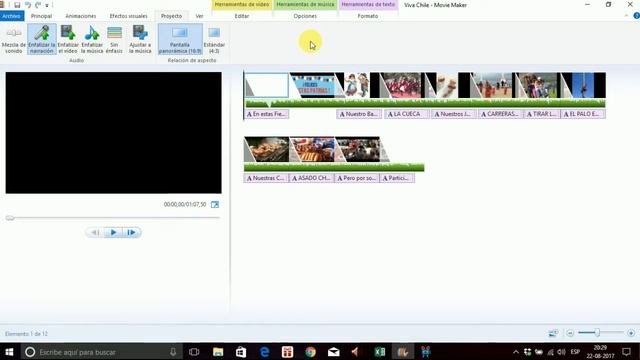The width and height of the screenshot is (640, 360).
Task: Select the 'Pero por so...' caption
Action: (x=357, y=178)
